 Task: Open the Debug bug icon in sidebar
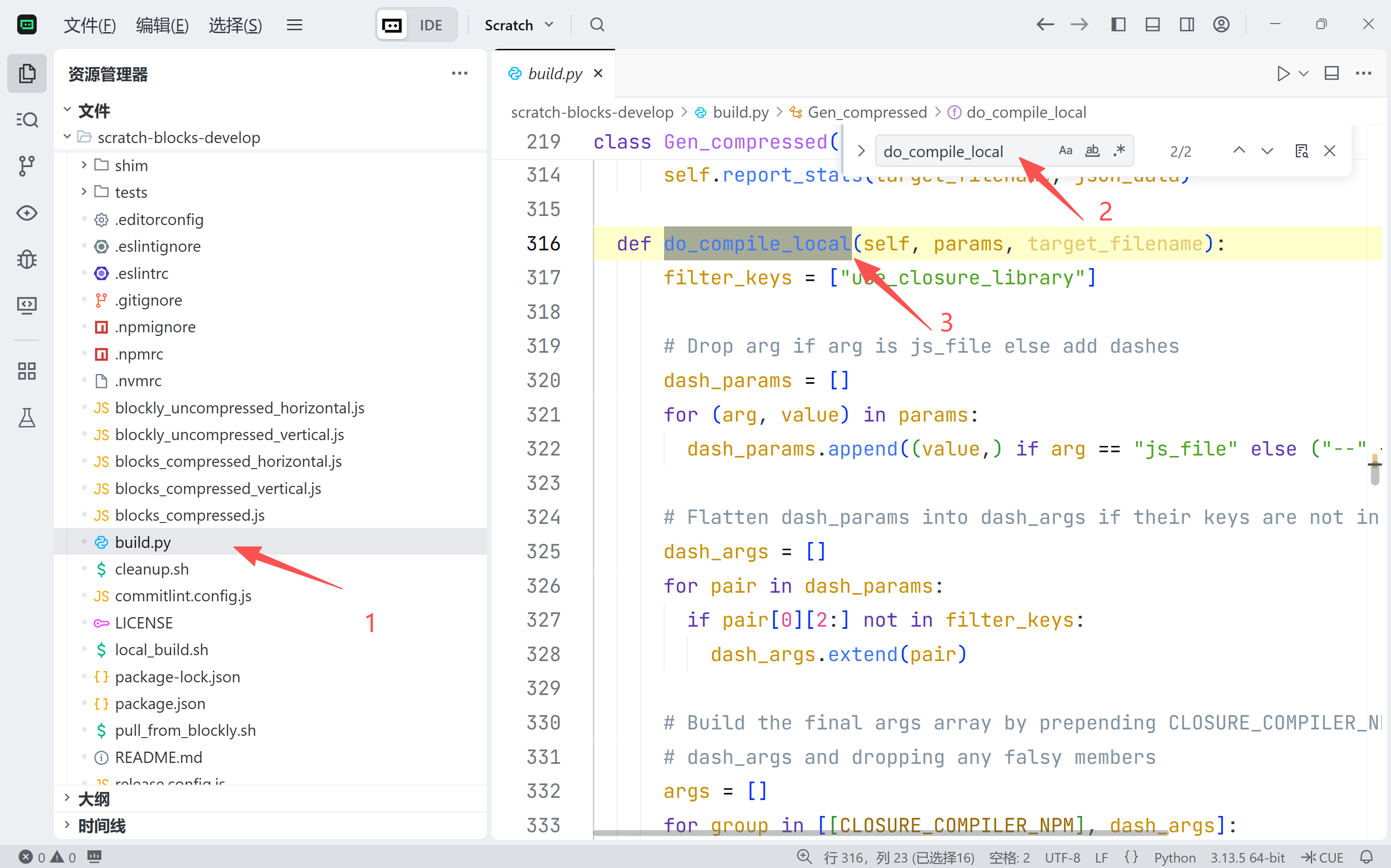[x=26, y=259]
